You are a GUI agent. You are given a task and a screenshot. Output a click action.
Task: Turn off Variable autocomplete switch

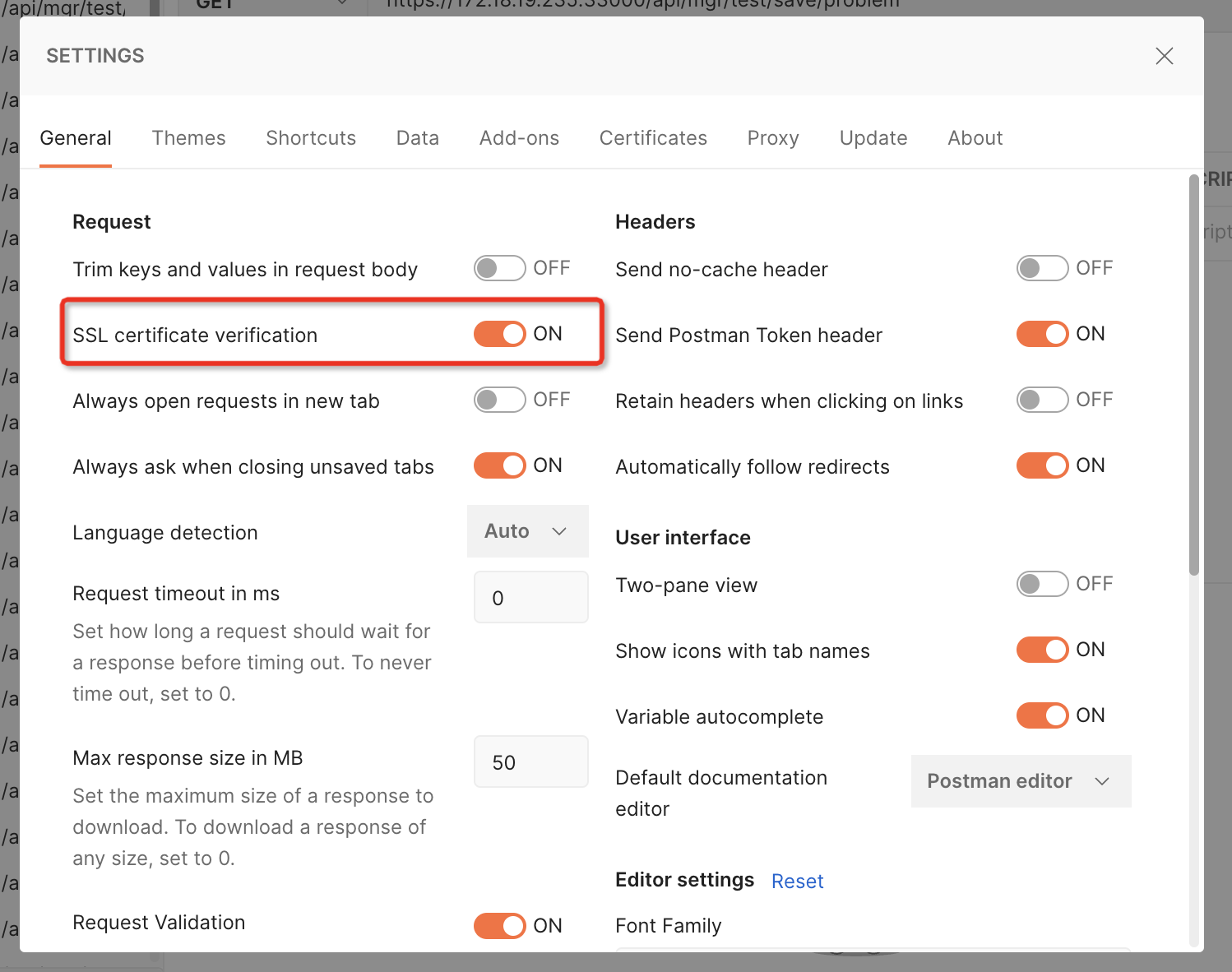coord(1042,715)
